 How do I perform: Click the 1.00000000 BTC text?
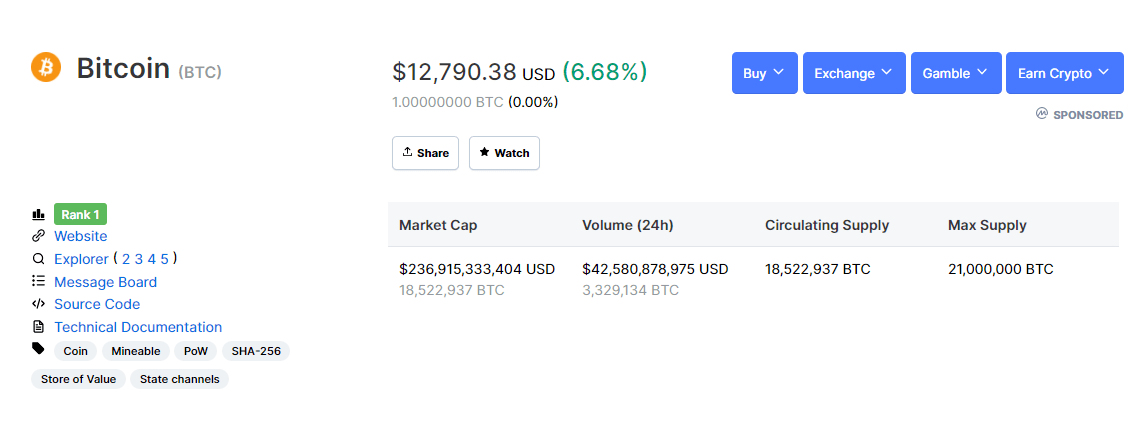(448, 102)
